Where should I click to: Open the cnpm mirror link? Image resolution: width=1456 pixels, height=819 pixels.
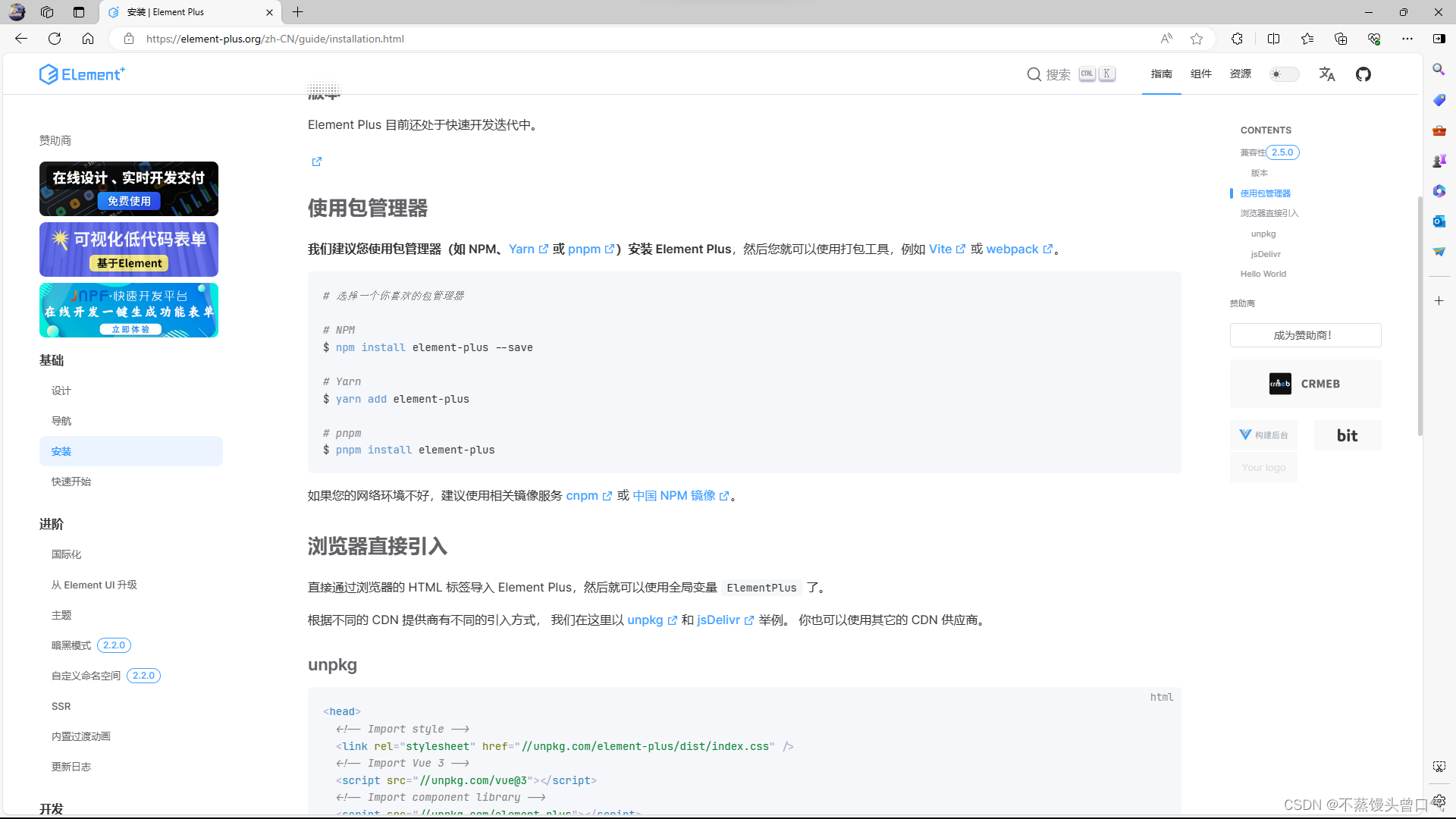click(588, 495)
